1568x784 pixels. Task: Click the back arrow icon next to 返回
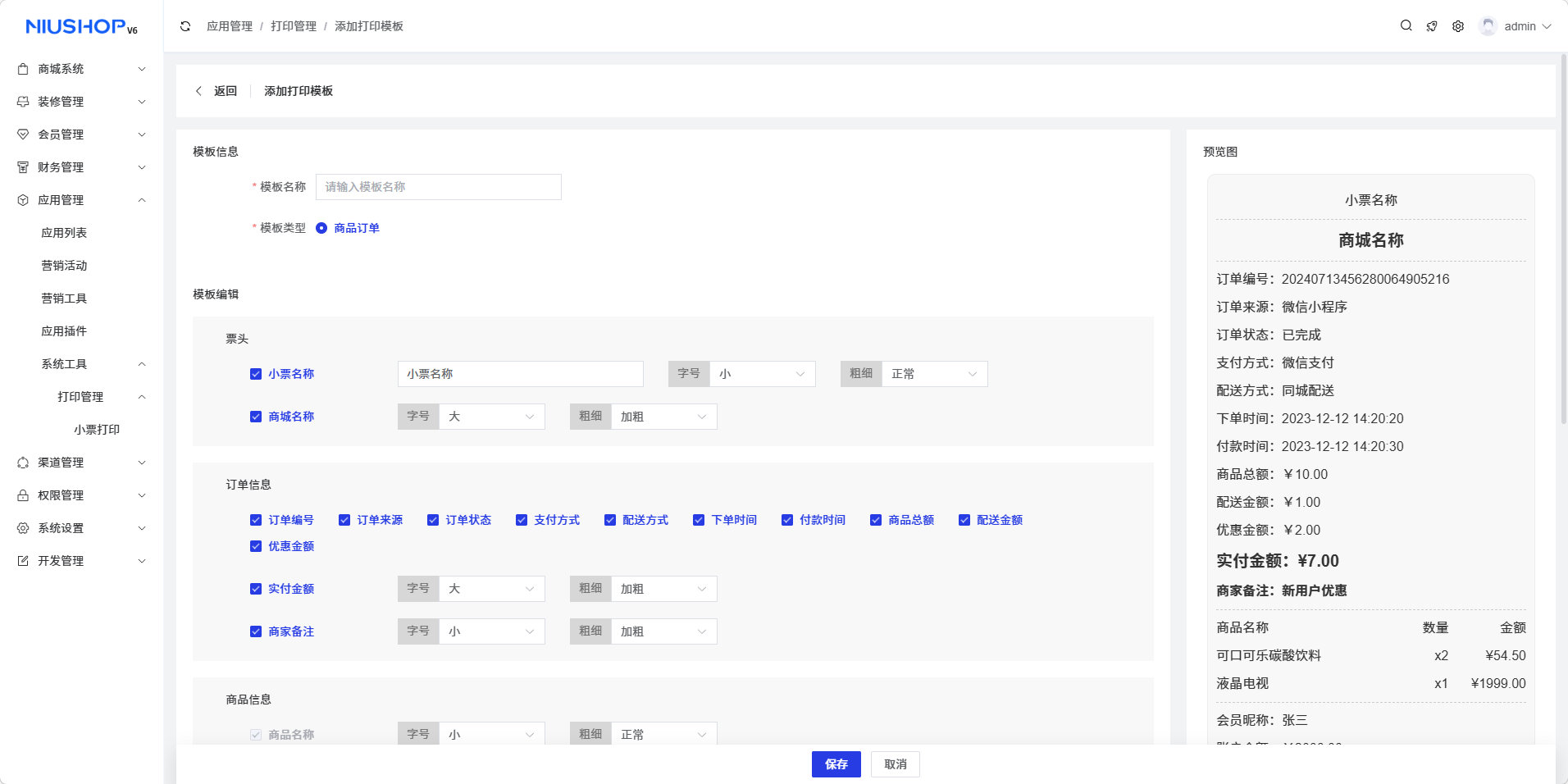(x=198, y=91)
